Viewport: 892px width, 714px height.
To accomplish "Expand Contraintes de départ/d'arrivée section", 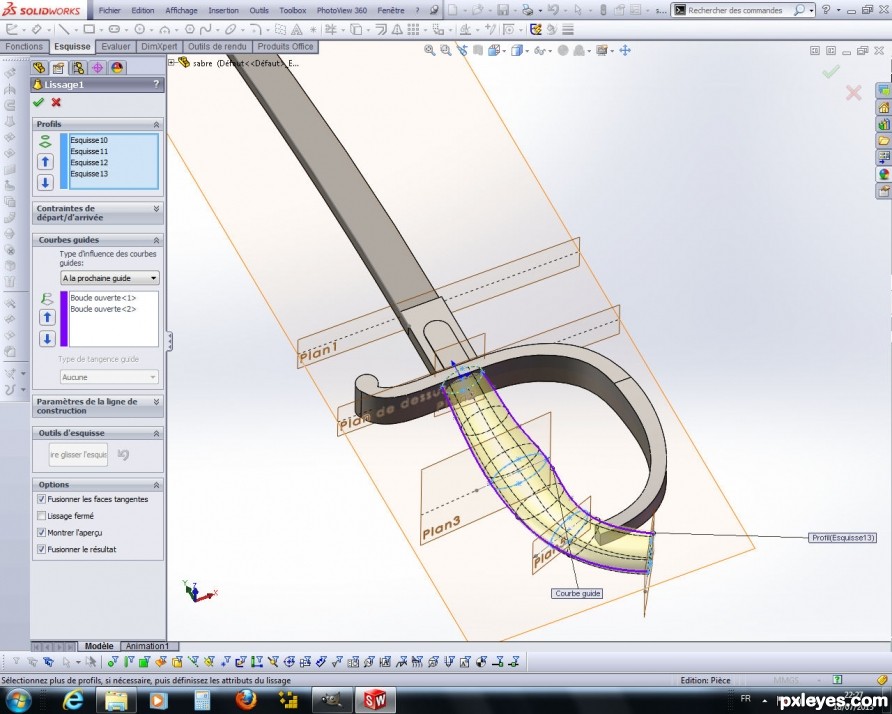I will coord(156,209).
